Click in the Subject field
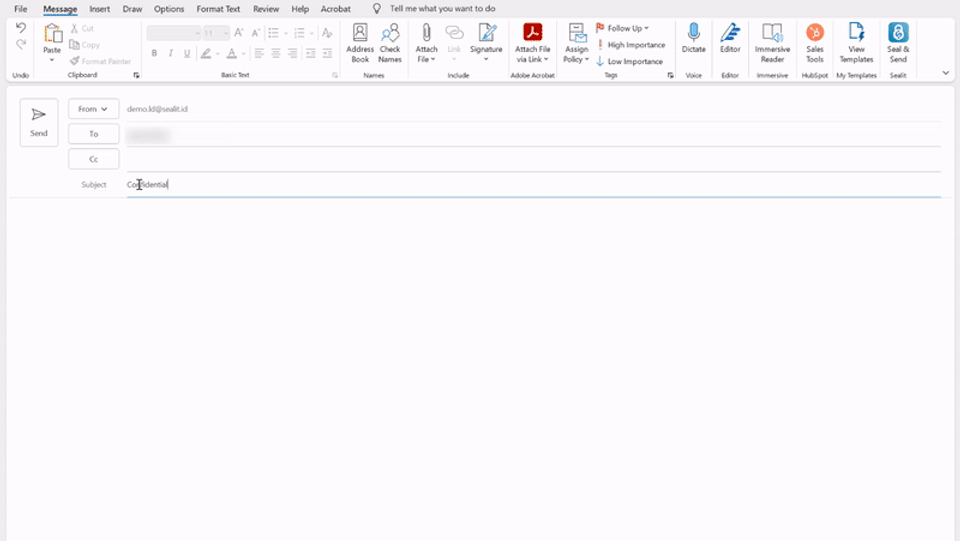960x541 pixels. pyautogui.click(x=533, y=185)
